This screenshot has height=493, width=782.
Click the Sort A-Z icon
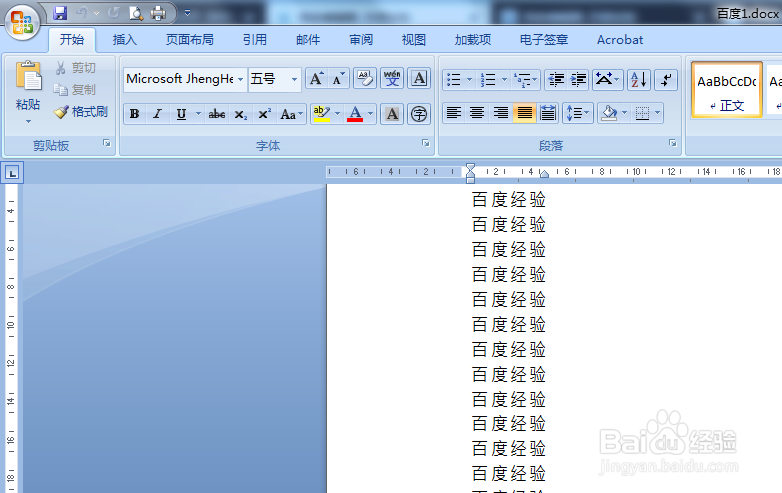pyautogui.click(x=639, y=79)
